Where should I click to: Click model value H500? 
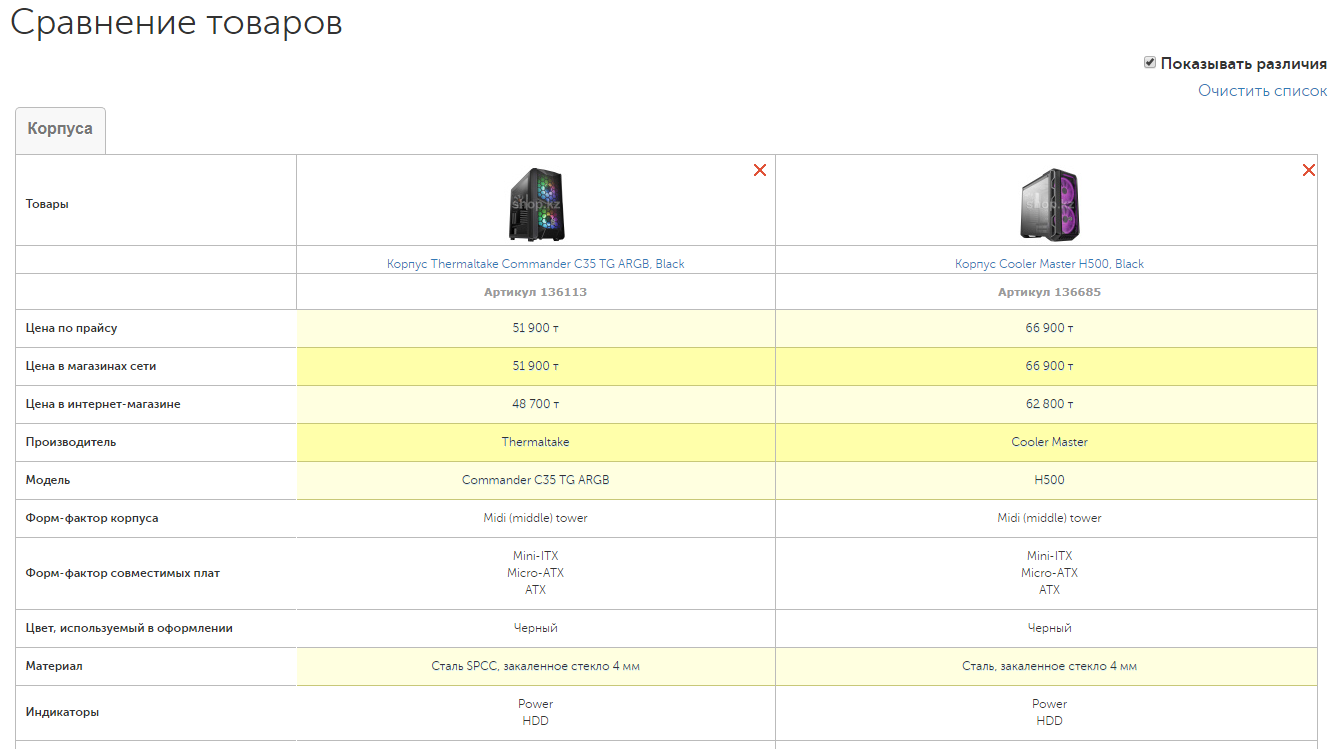tap(1049, 480)
